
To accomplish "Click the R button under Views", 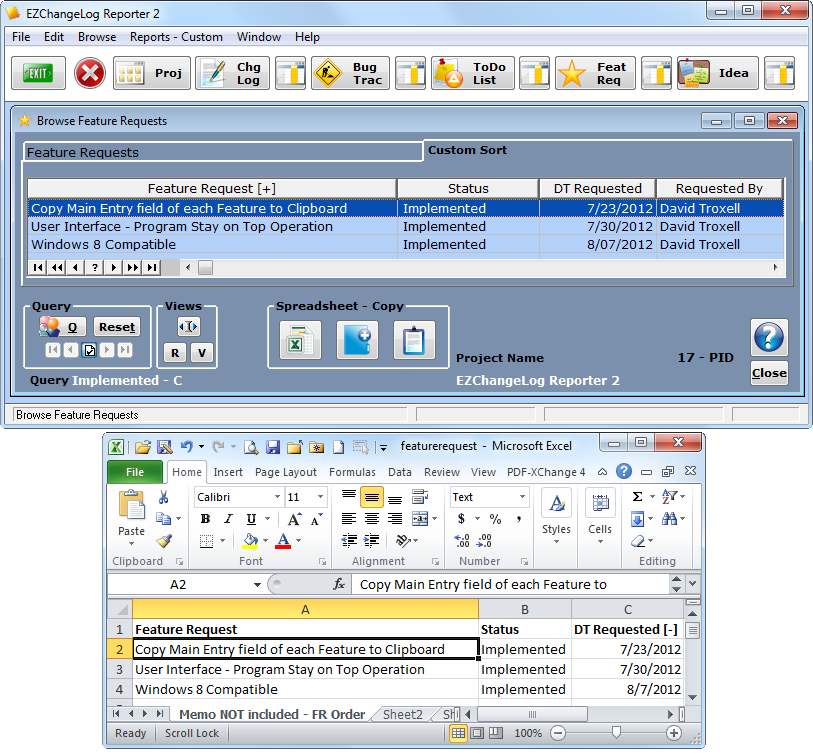I will coord(175,353).
